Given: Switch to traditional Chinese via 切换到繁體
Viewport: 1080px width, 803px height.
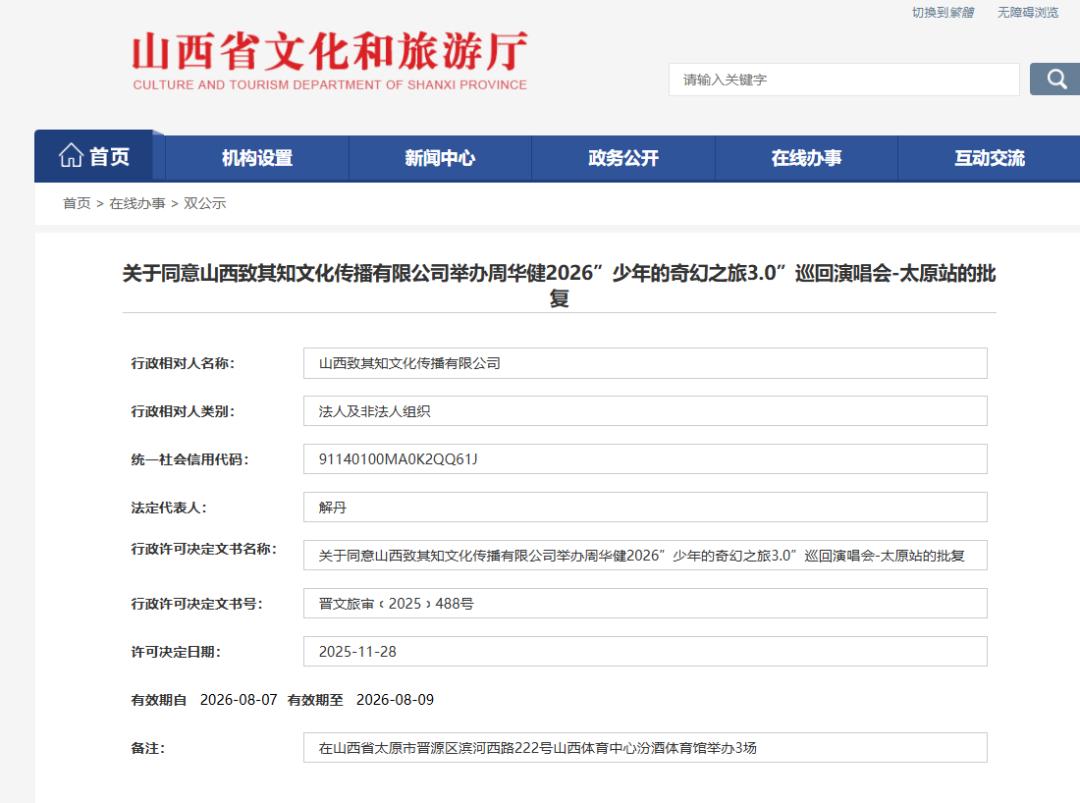Looking at the screenshot, I should pos(942,13).
